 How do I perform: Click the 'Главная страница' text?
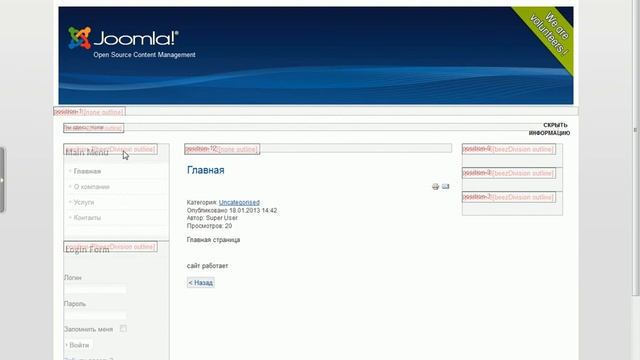(213, 240)
